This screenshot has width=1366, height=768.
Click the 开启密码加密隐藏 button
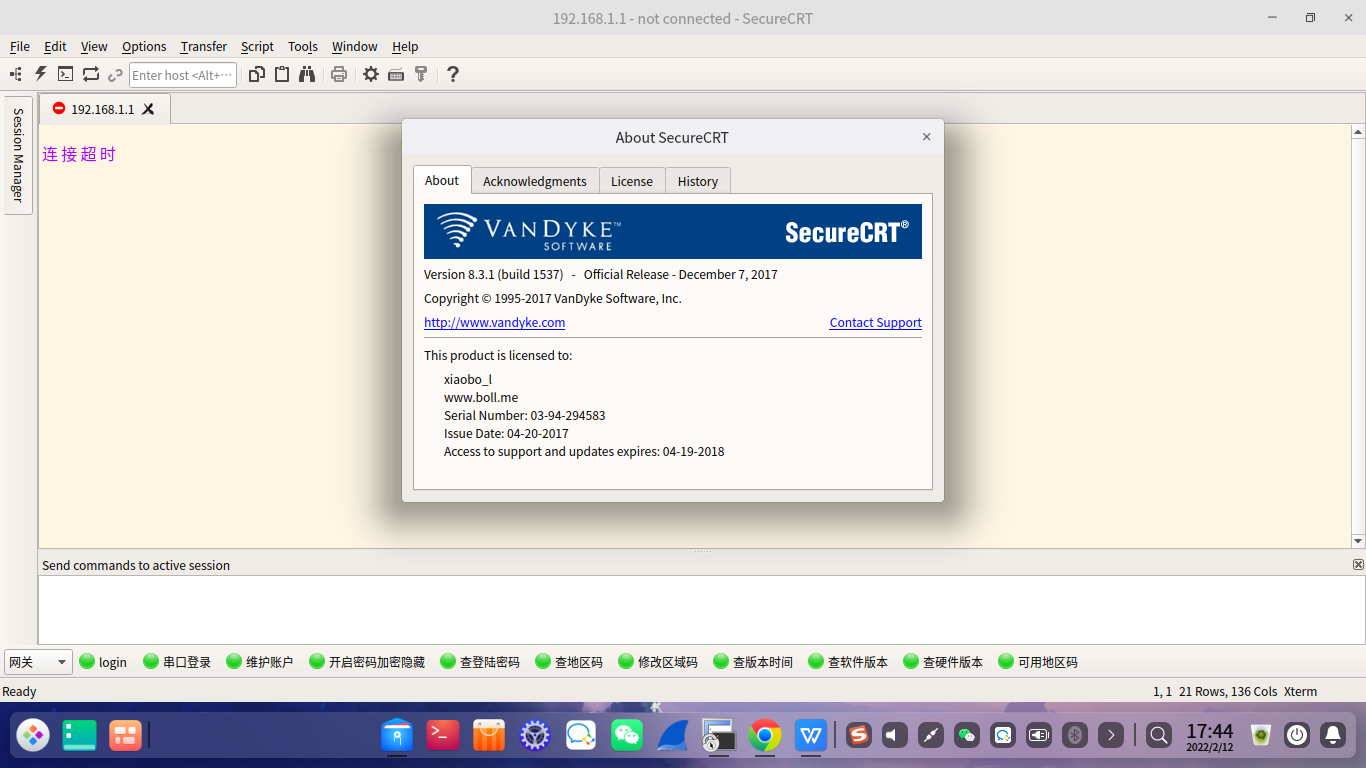(367, 662)
